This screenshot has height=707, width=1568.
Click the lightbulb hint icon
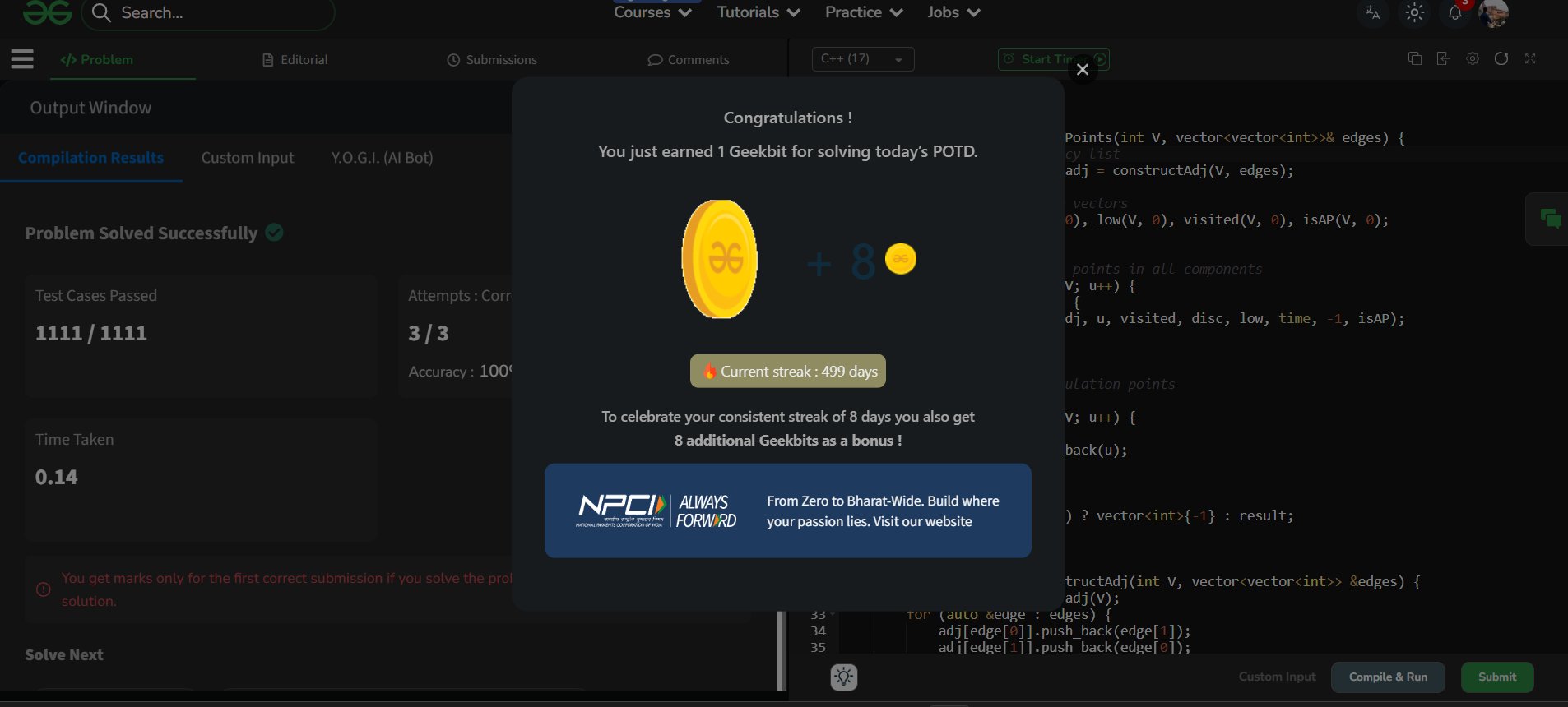click(x=844, y=677)
